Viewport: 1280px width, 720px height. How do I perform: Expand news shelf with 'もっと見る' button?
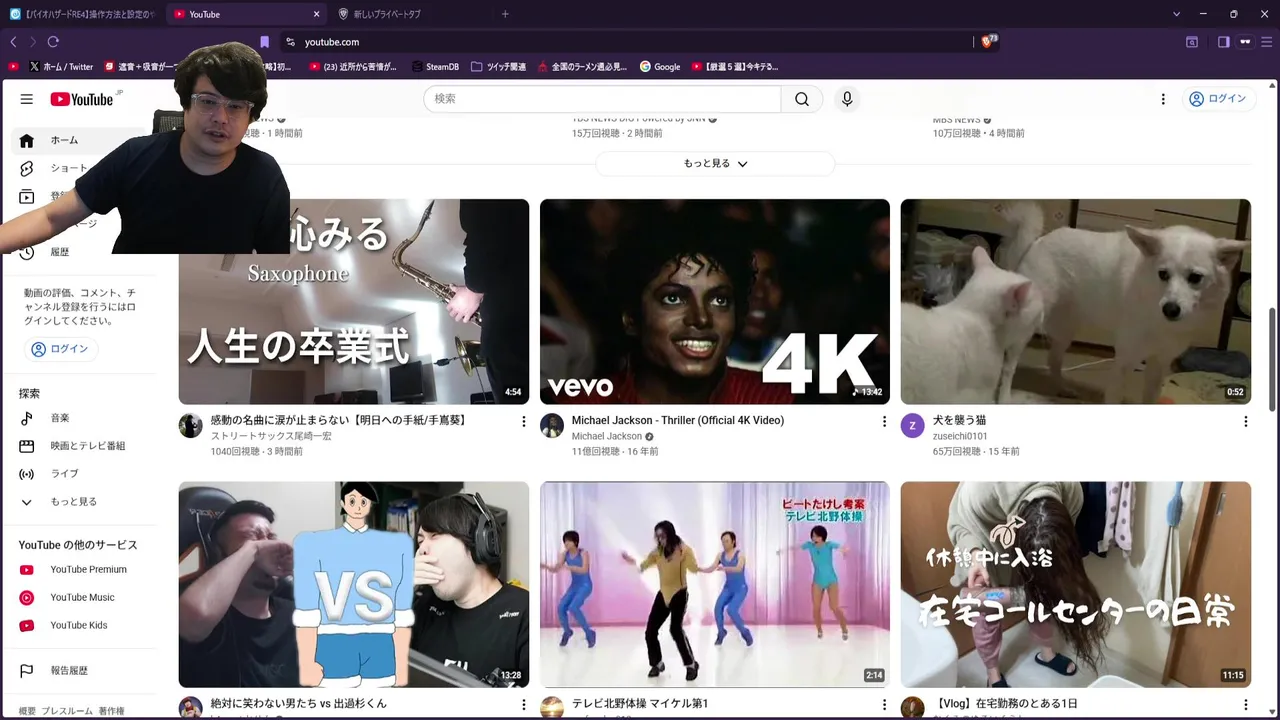point(715,164)
